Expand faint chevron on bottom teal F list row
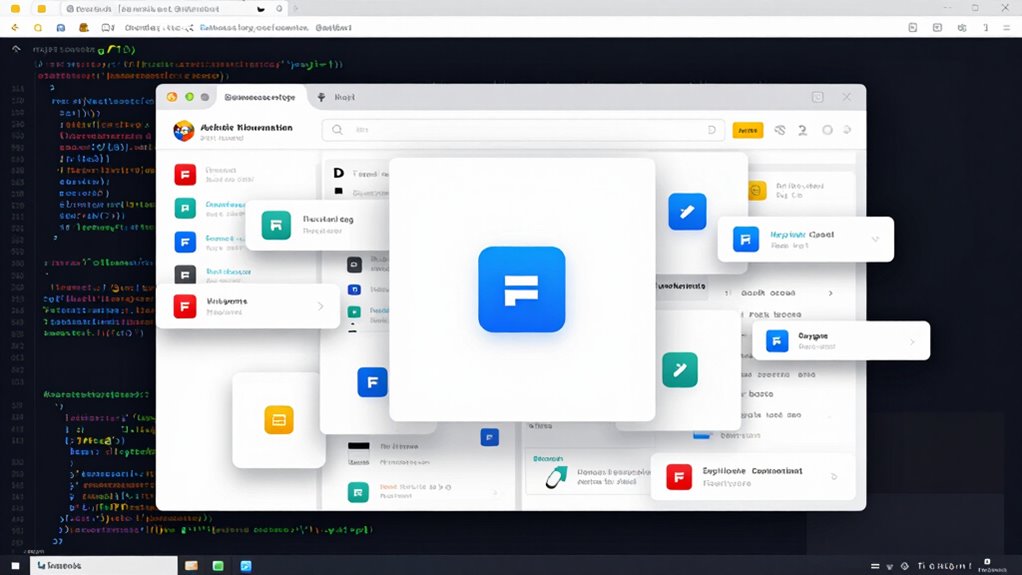This screenshot has width=1022, height=575. tap(496, 493)
